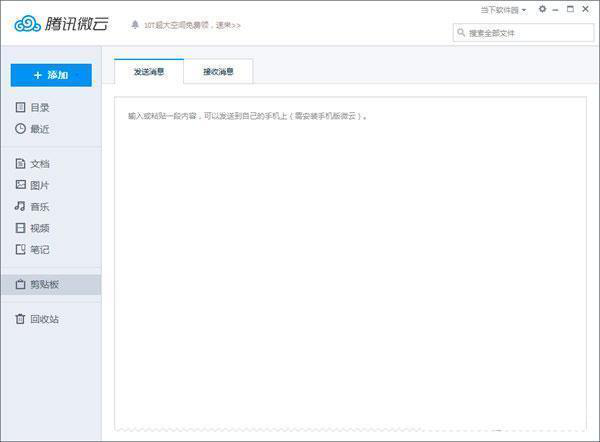
Task: Click the 目录 directory icon in sidebar
Action: pos(20,107)
